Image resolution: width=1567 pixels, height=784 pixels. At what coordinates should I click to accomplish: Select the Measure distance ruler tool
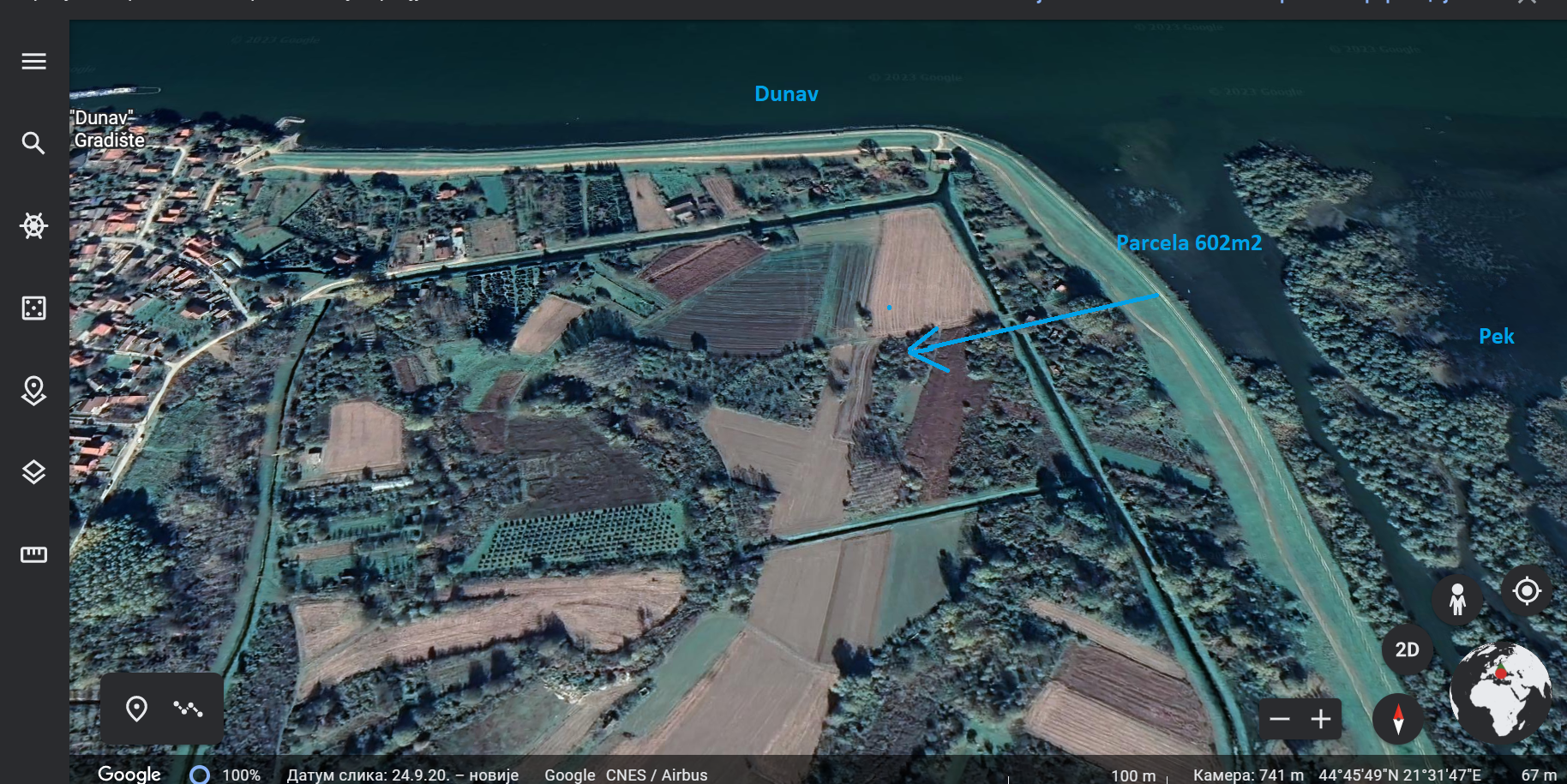33,554
